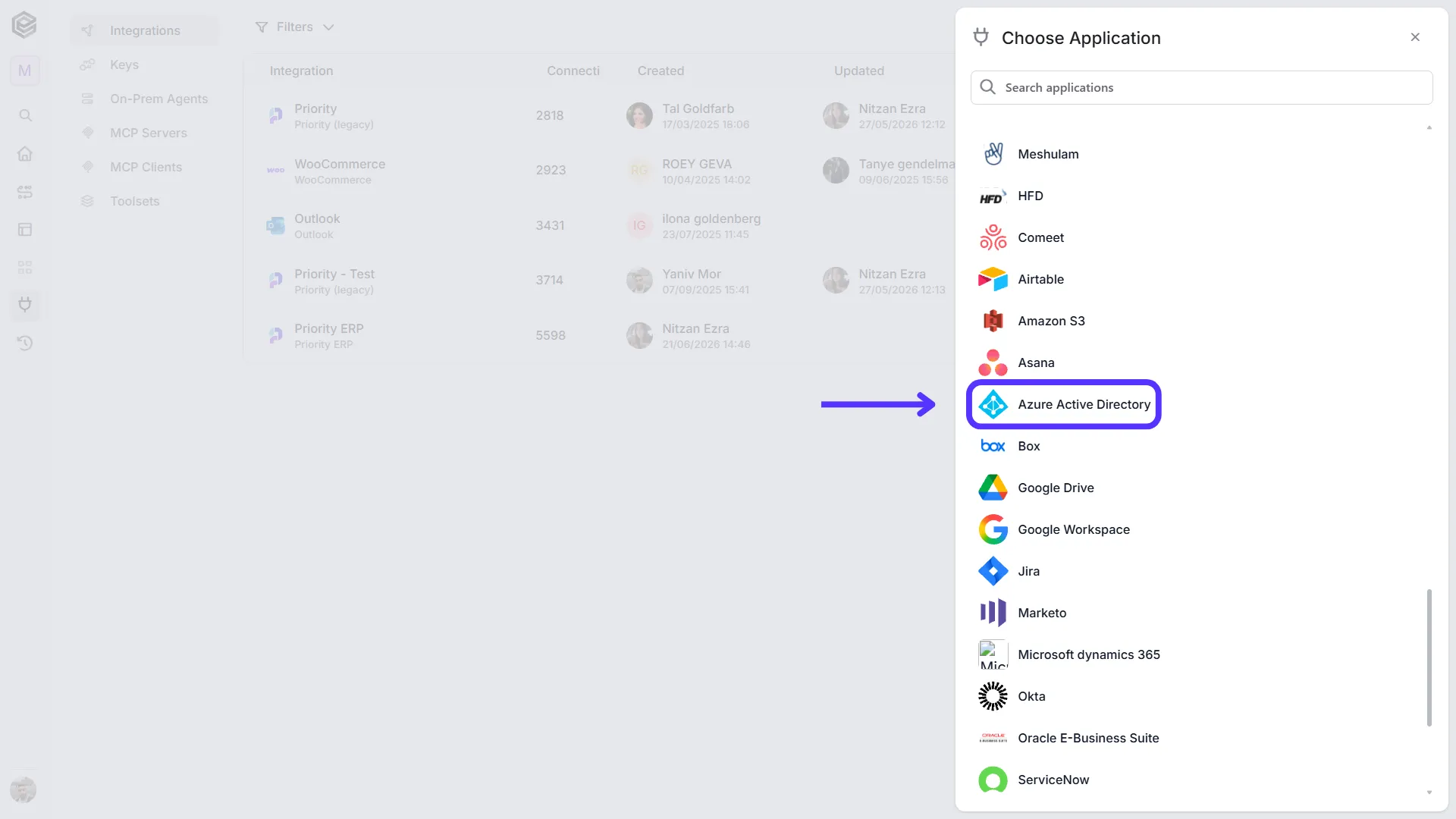1456x819 pixels.
Task: Open the Priority ERP integration row
Action: (599, 335)
